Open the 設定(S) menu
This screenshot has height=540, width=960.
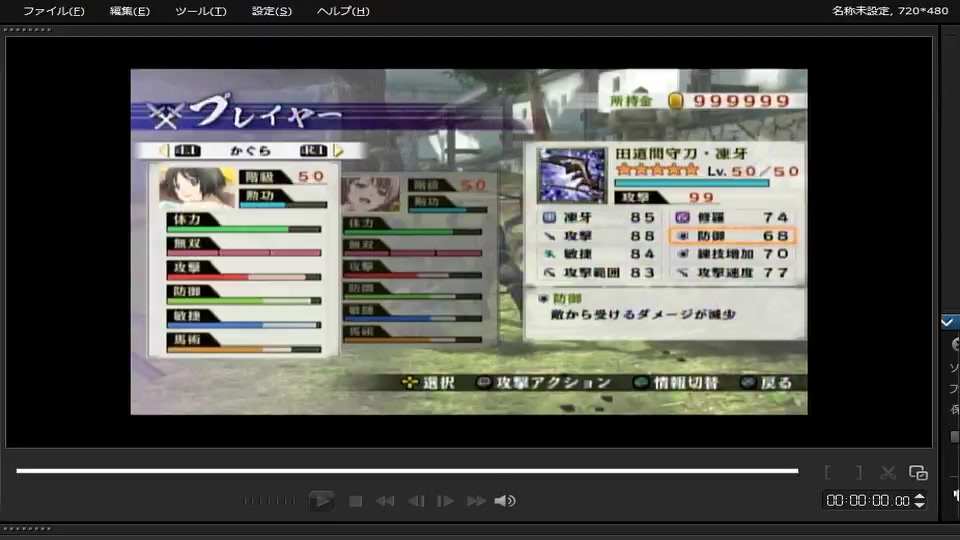(x=272, y=11)
